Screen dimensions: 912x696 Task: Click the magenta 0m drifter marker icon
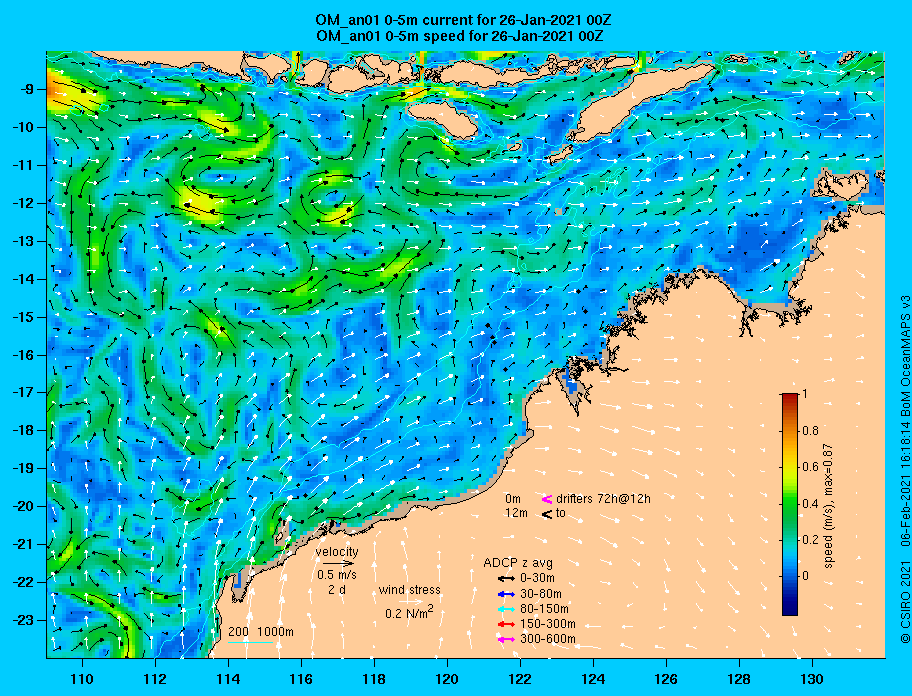(547, 499)
